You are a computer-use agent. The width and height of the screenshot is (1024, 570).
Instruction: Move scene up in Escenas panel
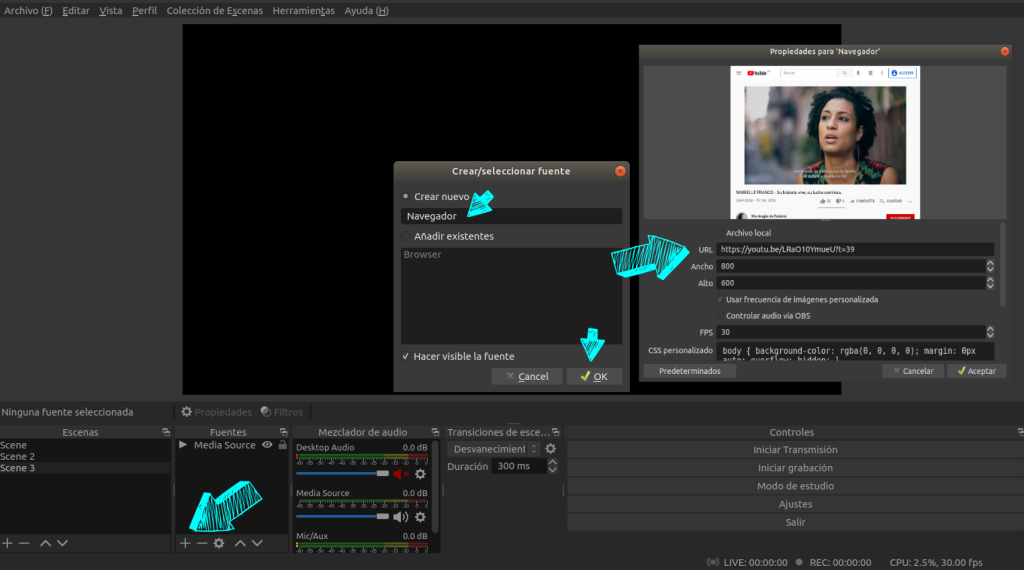45,543
